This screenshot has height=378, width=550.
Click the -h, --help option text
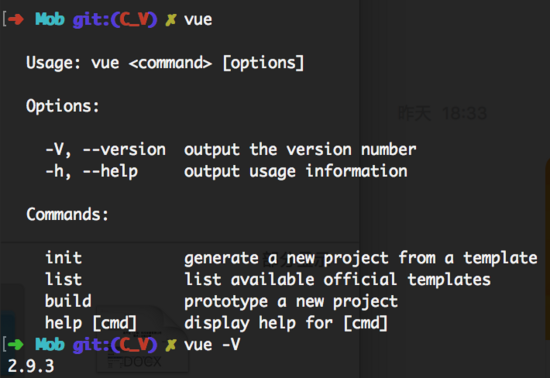[x=92, y=172]
